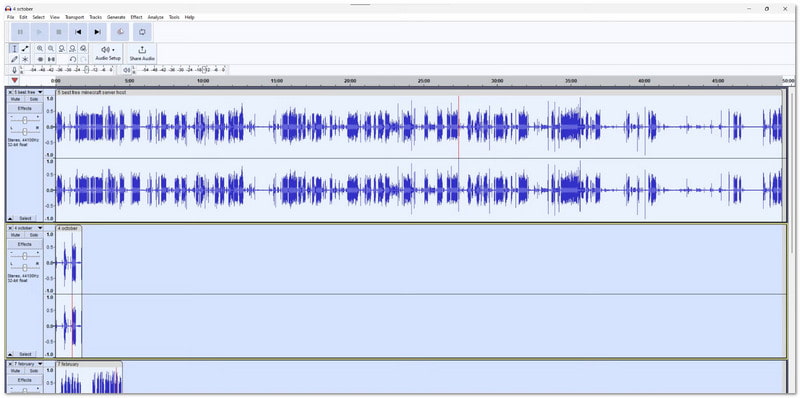Click the Pause transport button
The image size is (800, 398).
click(20, 32)
